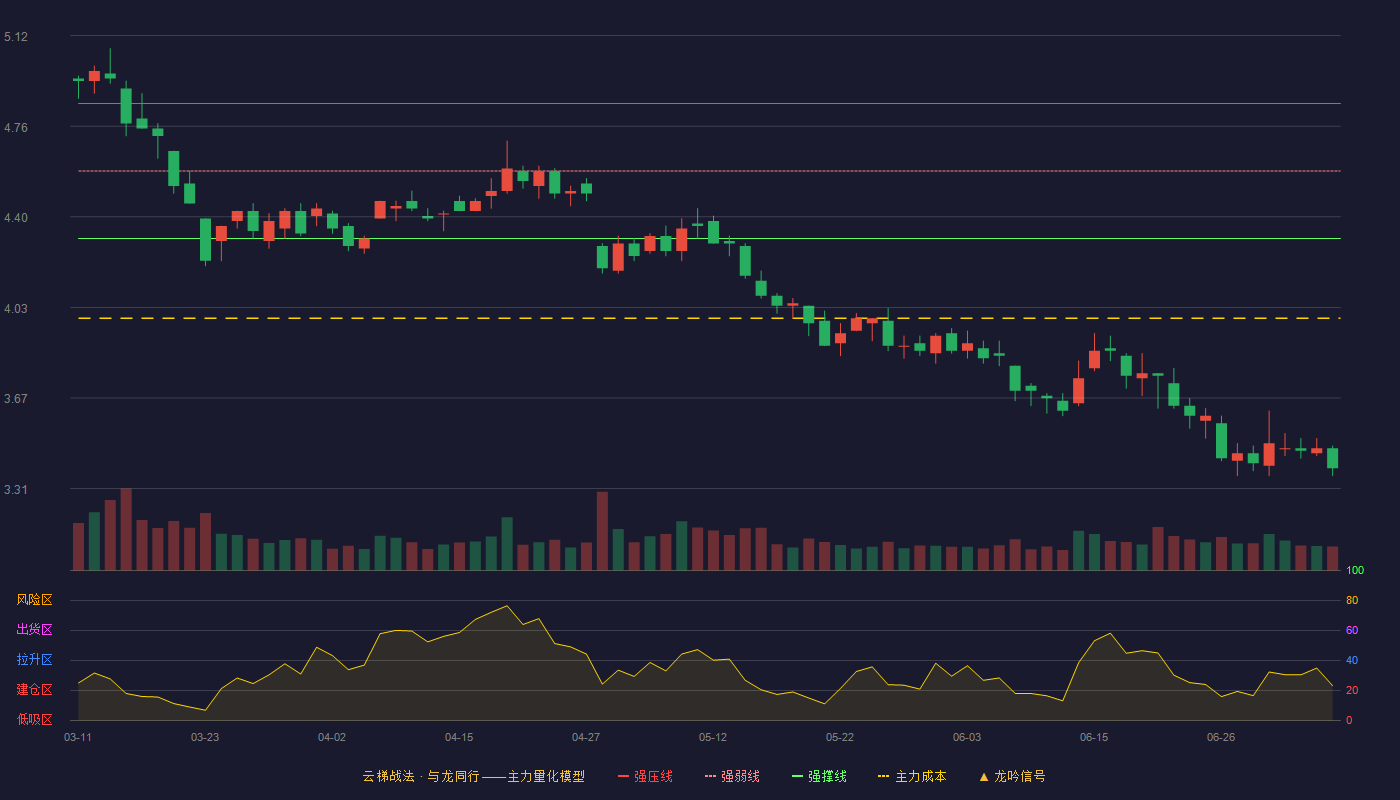Click the solid green horizontal support line
This screenshot has height=800, width=1400.
tap(709, 239)
